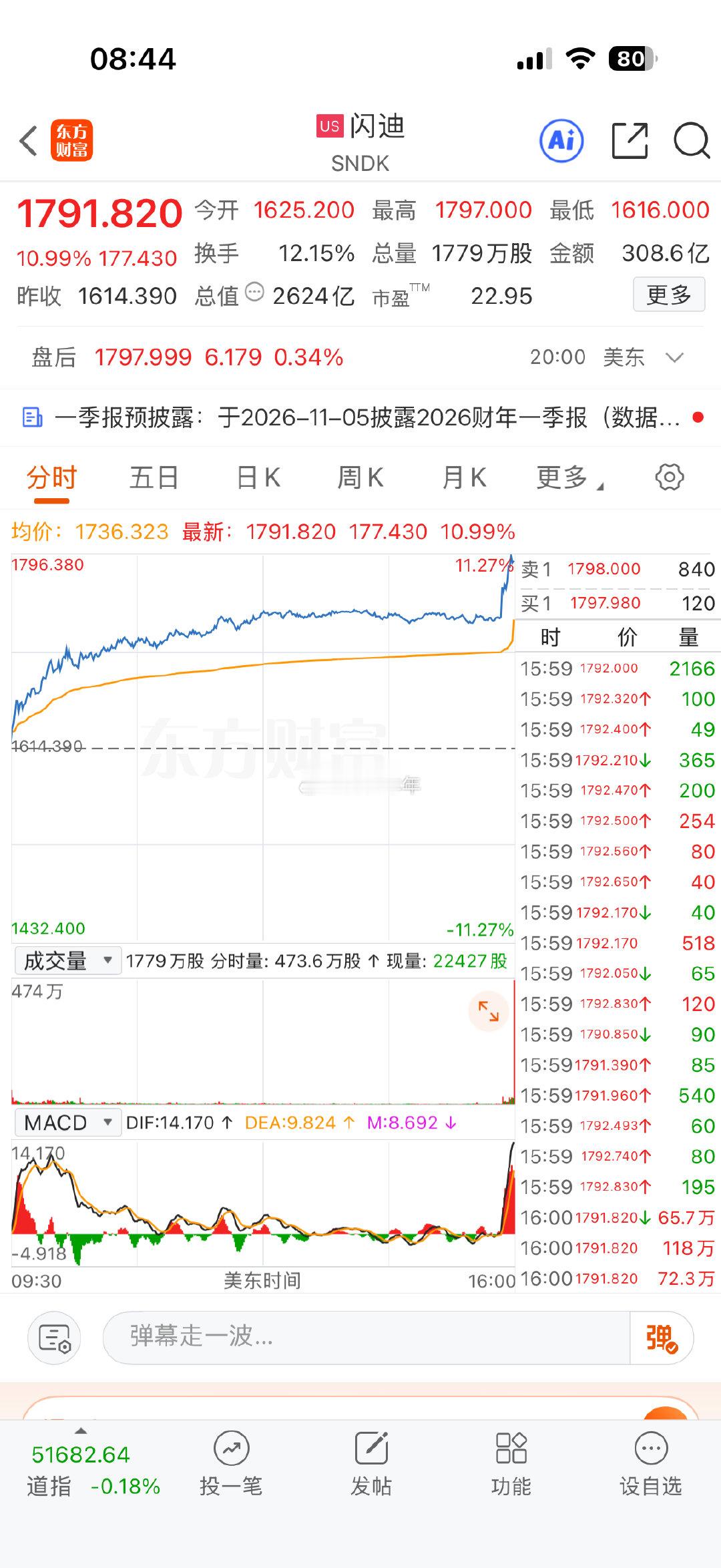Screen dimensions: 721x1568
Task: Tap the 设自选 ellipsis icon
Action: (x=651, y=1448)
